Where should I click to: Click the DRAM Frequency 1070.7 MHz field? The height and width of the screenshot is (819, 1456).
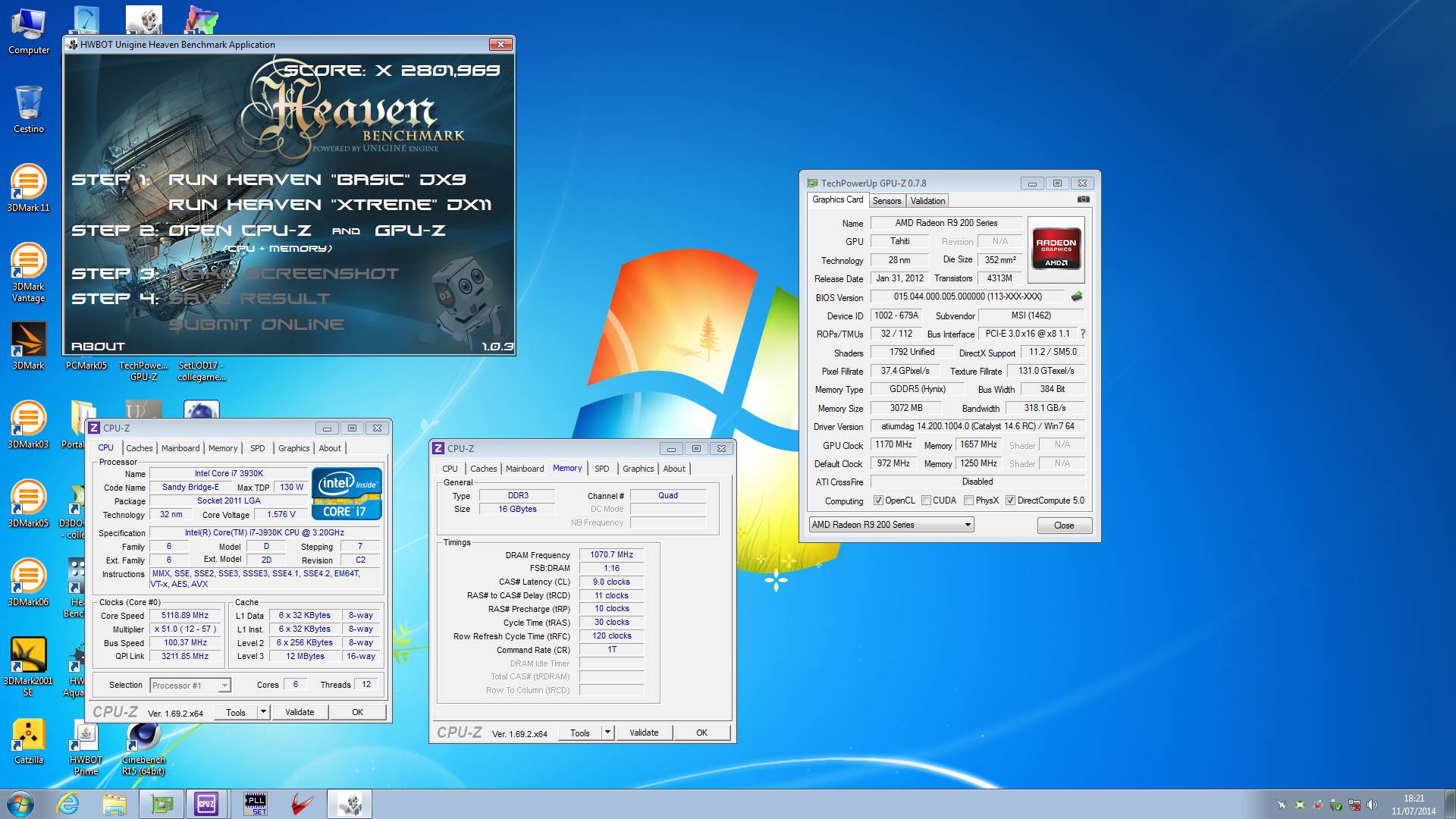[612, 555]
